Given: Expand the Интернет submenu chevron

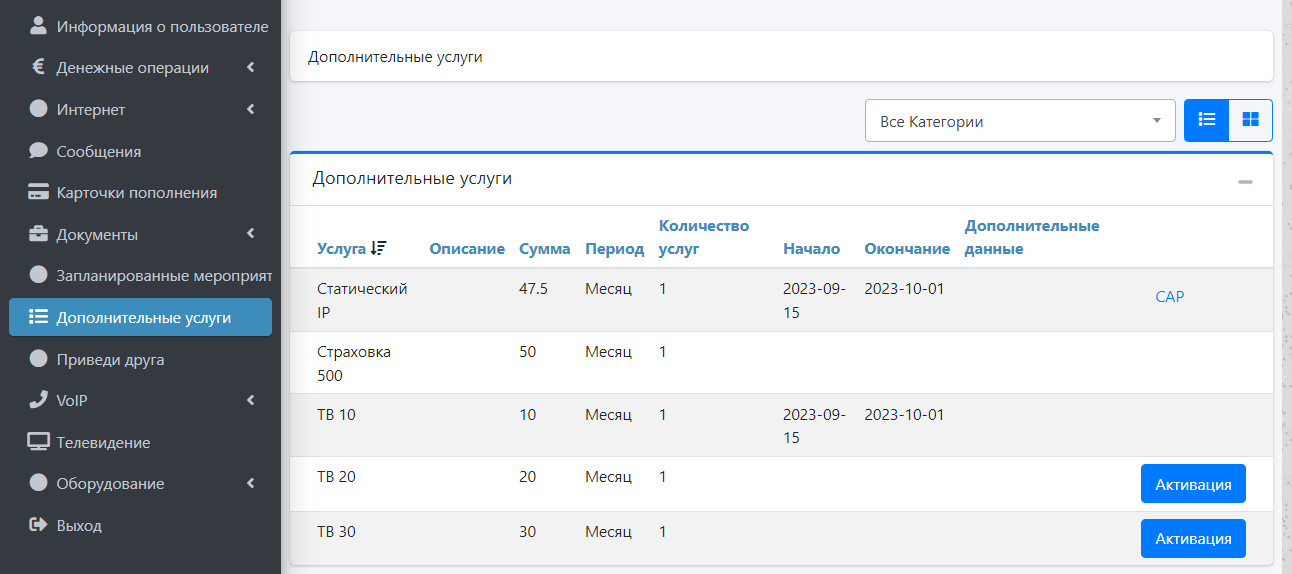Looking at the screenshot, I should point(250,109).
